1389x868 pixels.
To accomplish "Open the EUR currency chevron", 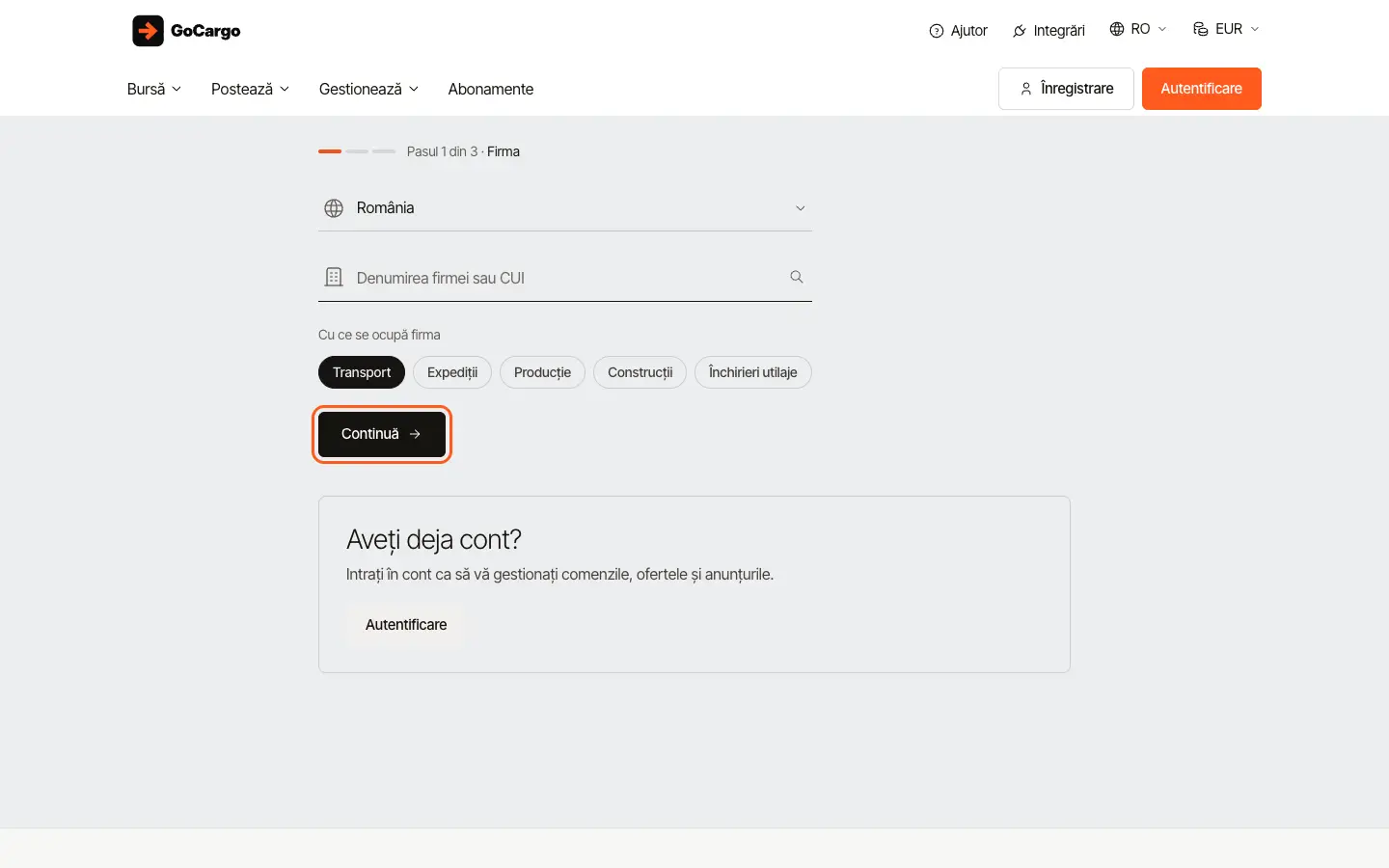I will [x=1255, y=29].
